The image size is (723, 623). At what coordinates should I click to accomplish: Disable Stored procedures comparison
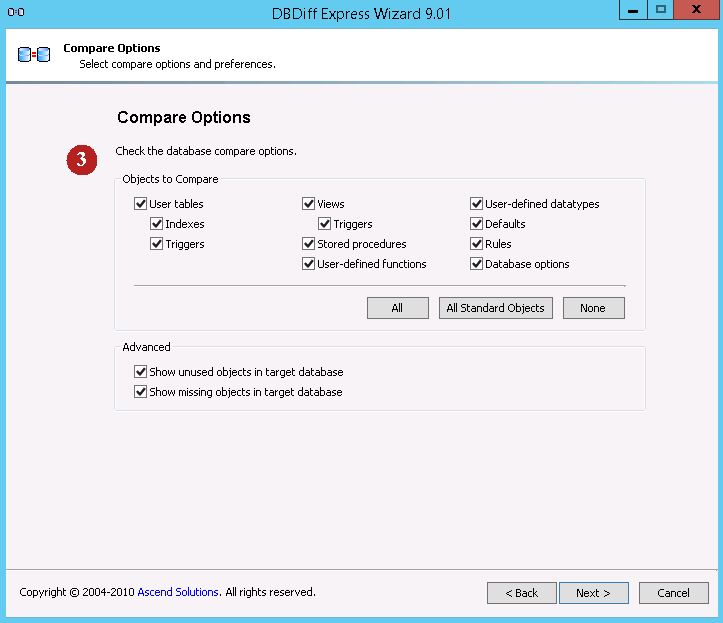309,244
